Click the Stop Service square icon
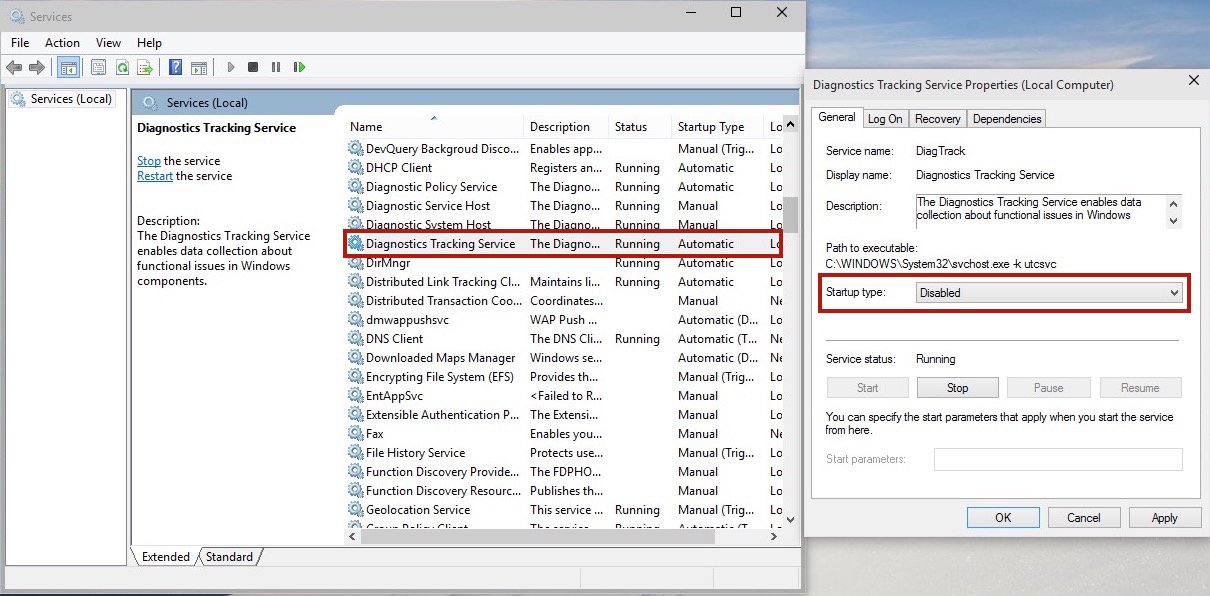Image resolution: width=1210 pixels, height=596 pixels. click(x=253, y=68)
